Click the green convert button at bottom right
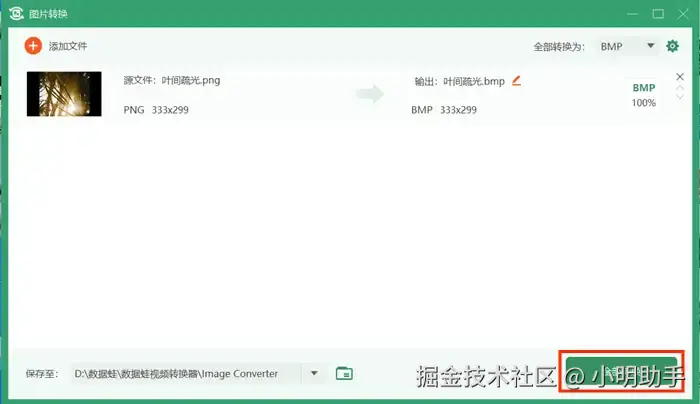 (621, 371)
